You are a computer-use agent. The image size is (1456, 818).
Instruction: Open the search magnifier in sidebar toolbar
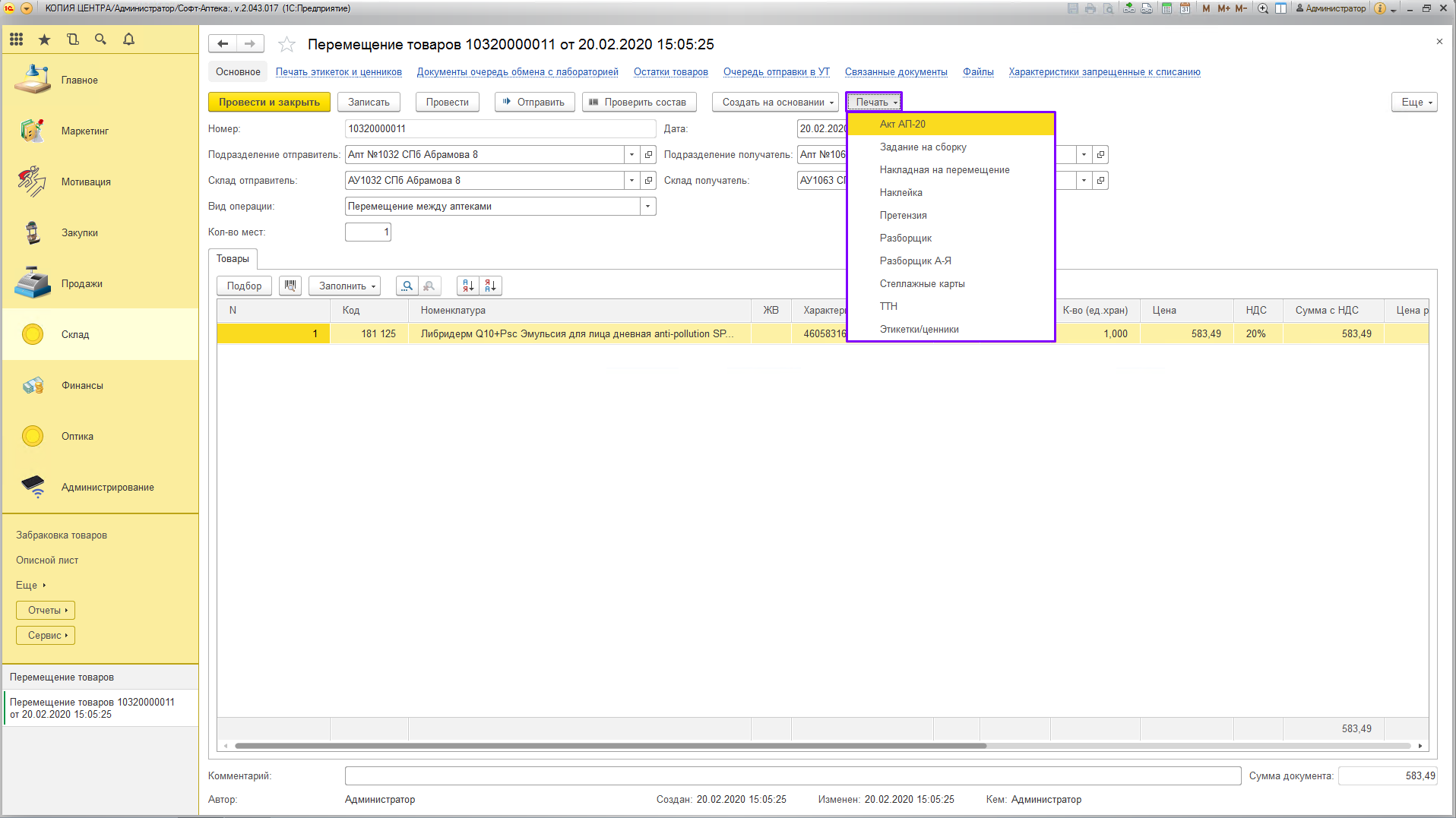pos(100,39)
